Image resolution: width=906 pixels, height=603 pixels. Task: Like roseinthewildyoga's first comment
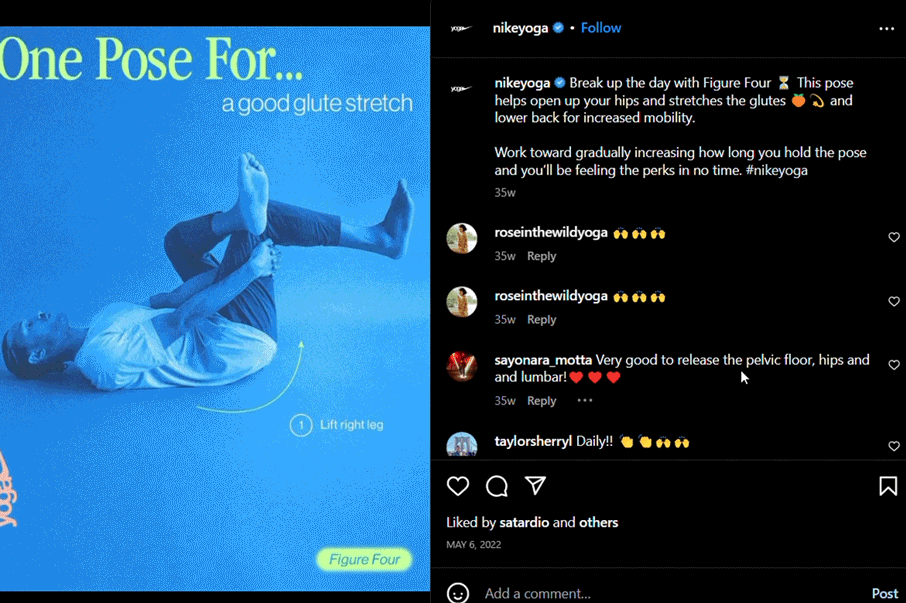click(894, 237)
